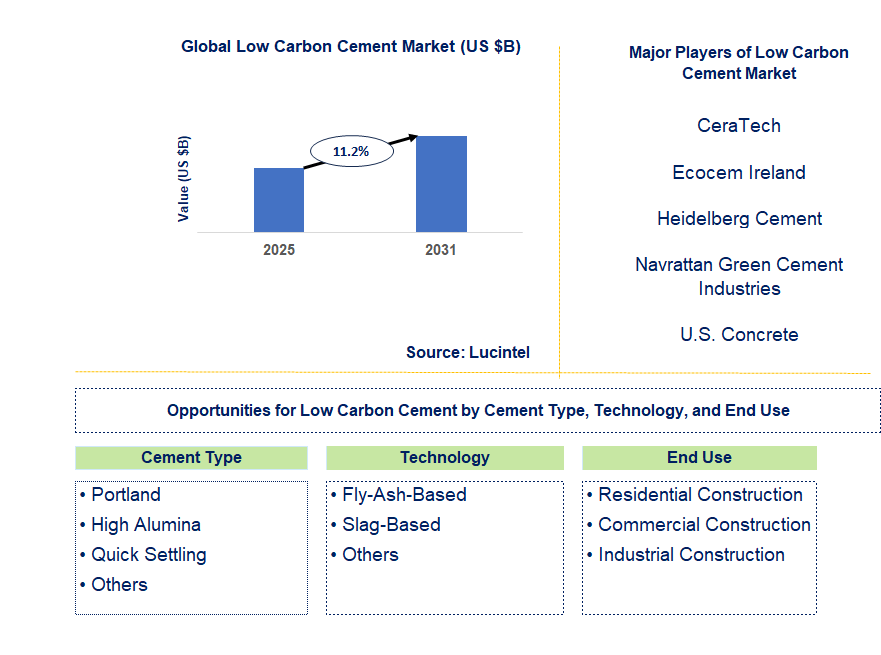Select 'Navrattan Green Cement Industries' text
The image size is (881, 655).
tap(739, 276)
